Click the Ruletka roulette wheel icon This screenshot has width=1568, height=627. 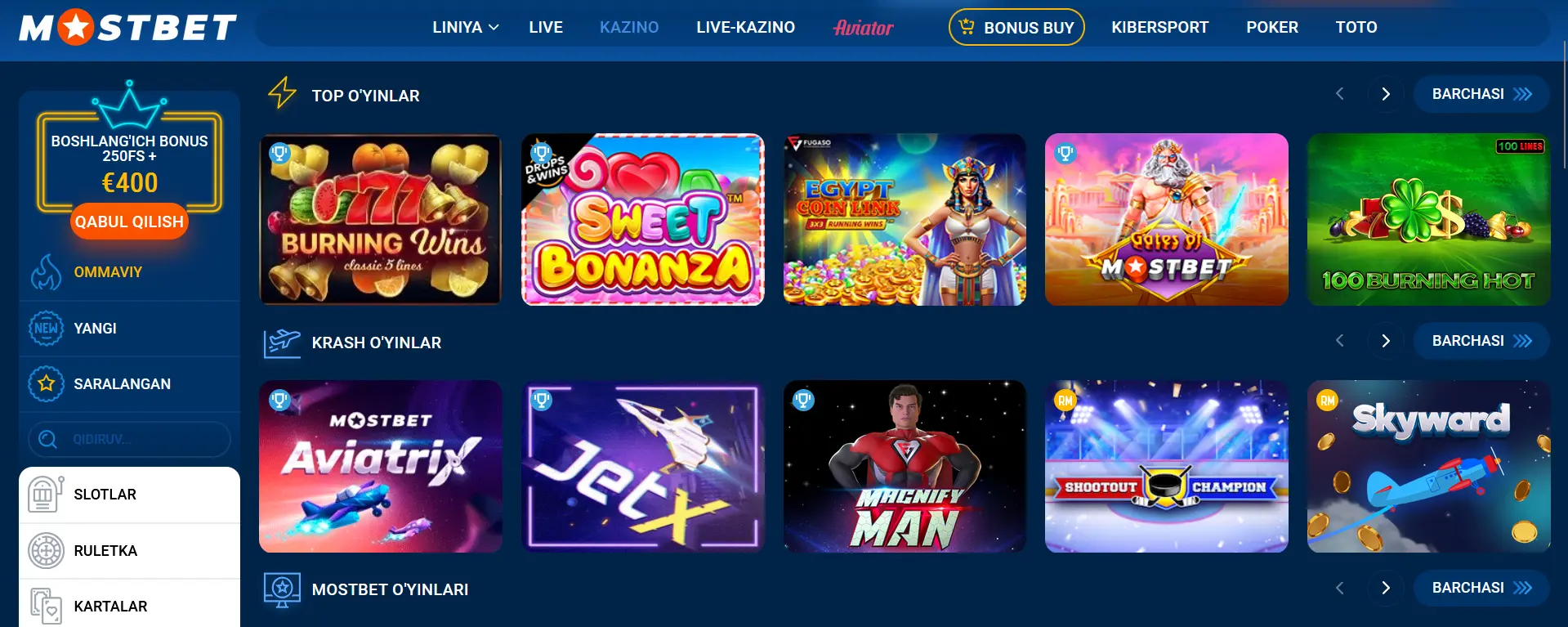click(x=46, y=551)
